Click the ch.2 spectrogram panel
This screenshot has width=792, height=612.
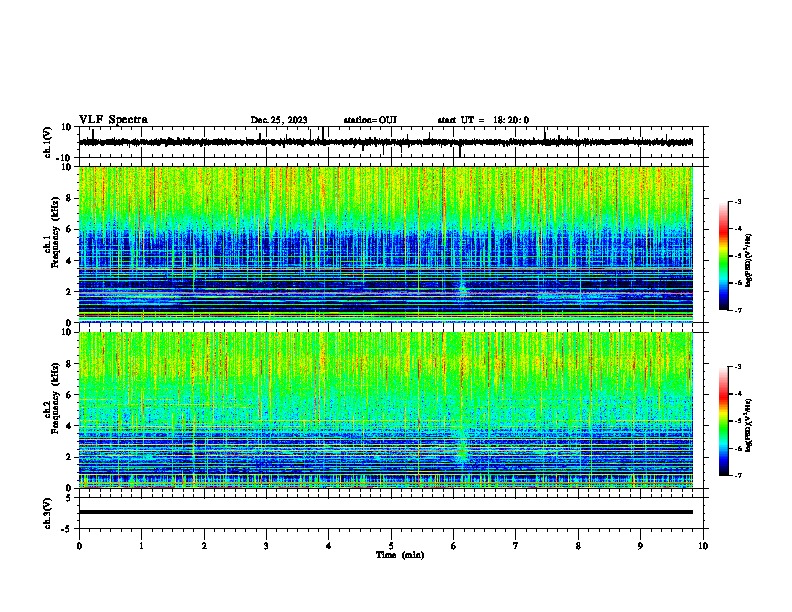pyautogui.click(x=386, y=410)
